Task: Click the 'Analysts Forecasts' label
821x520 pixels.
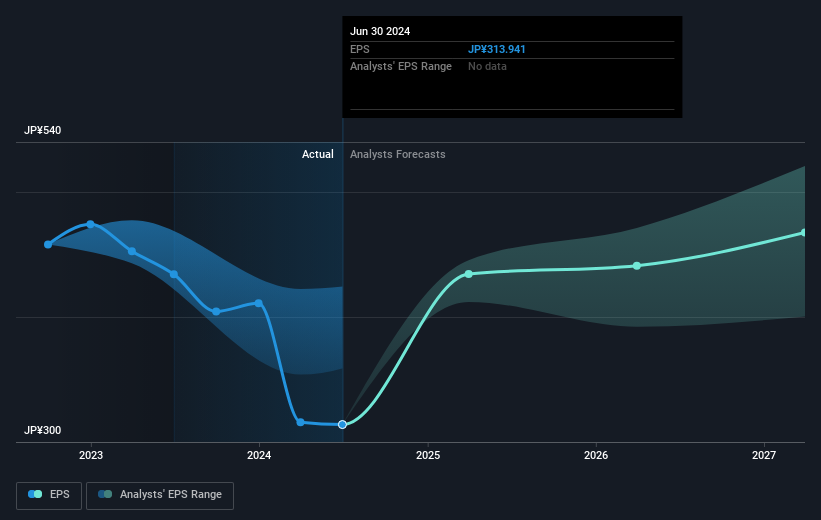Action: [x=397, y=154]
